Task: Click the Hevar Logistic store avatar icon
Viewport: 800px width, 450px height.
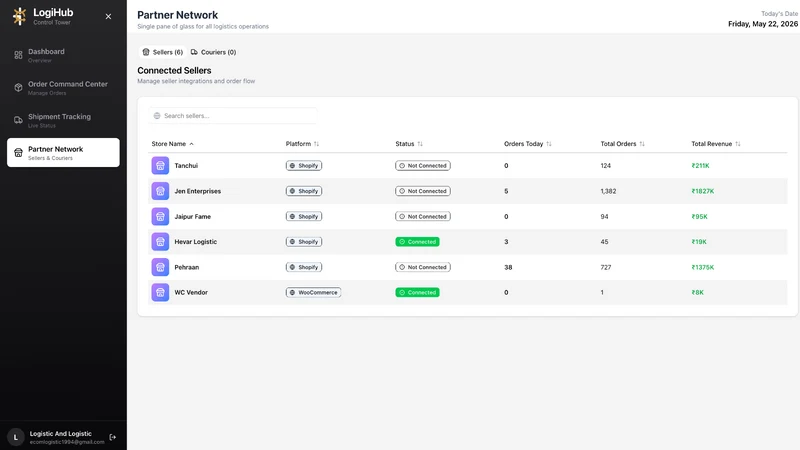Action: (160, 242)
